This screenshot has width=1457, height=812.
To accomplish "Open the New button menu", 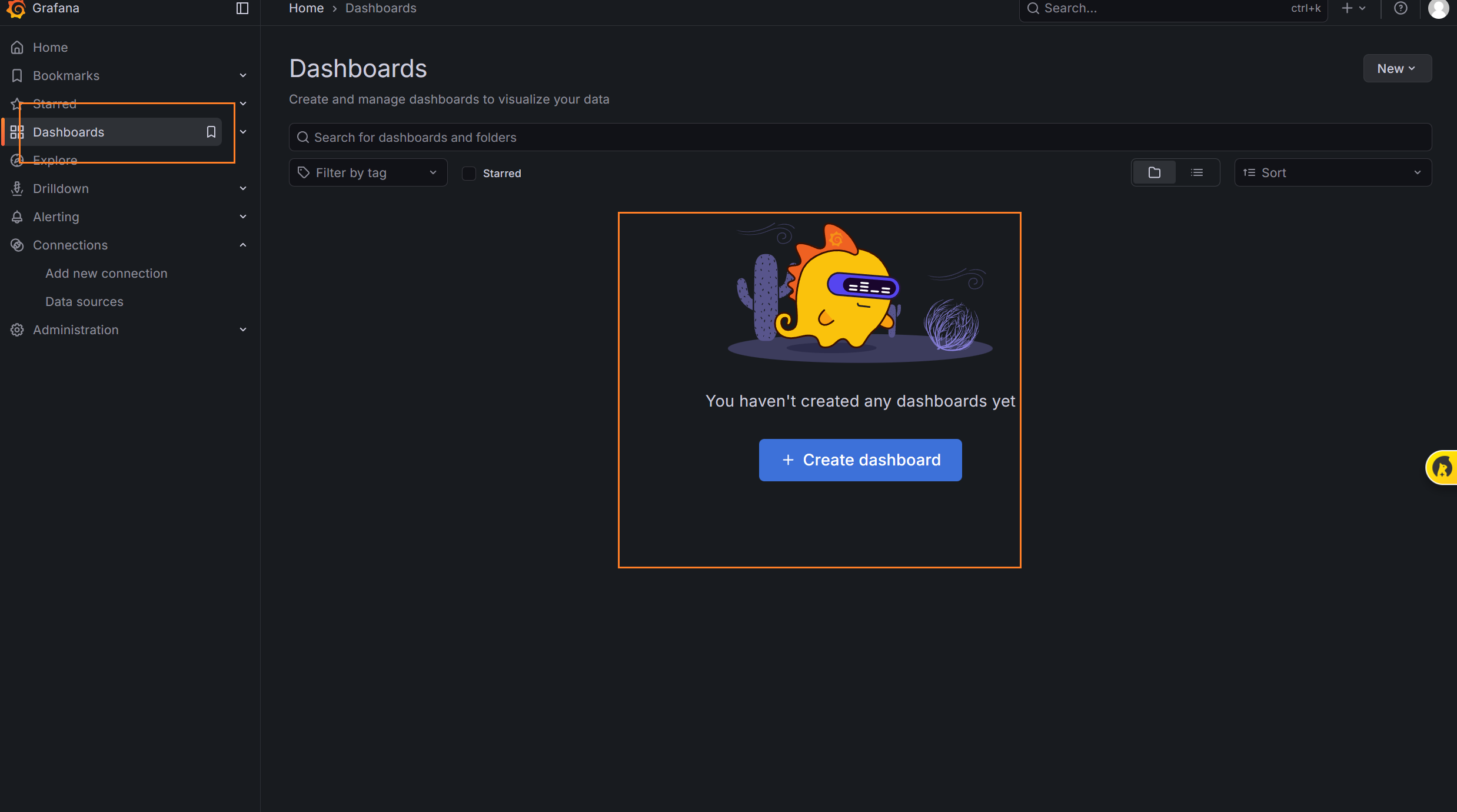I will pyautogui.click(x=1397, y=68).
